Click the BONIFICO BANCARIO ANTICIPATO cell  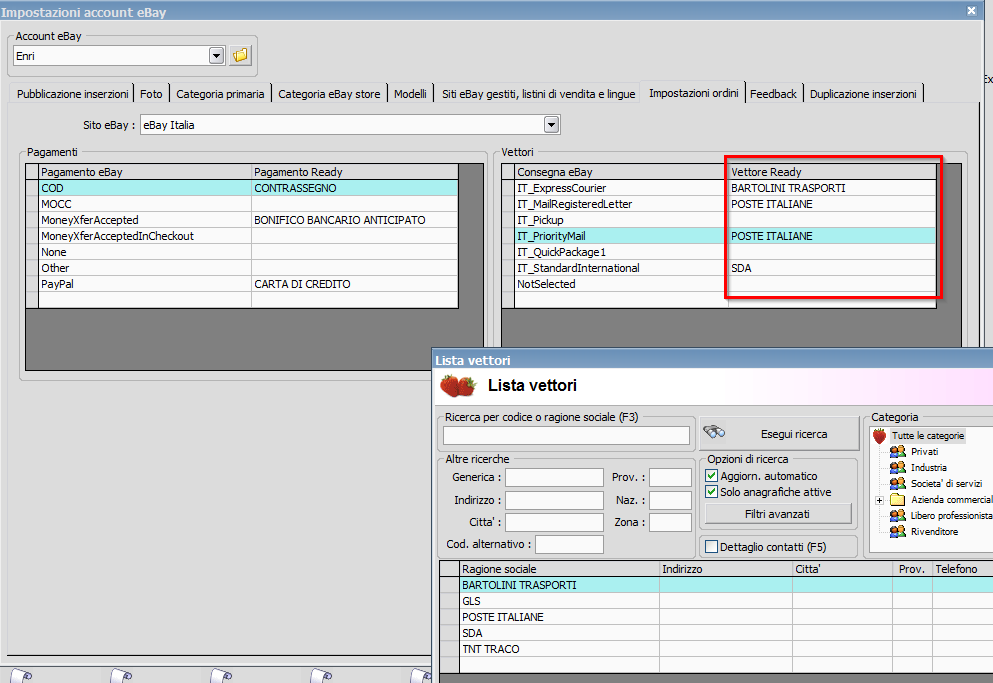pyautogui.click(x=354, y=220)
